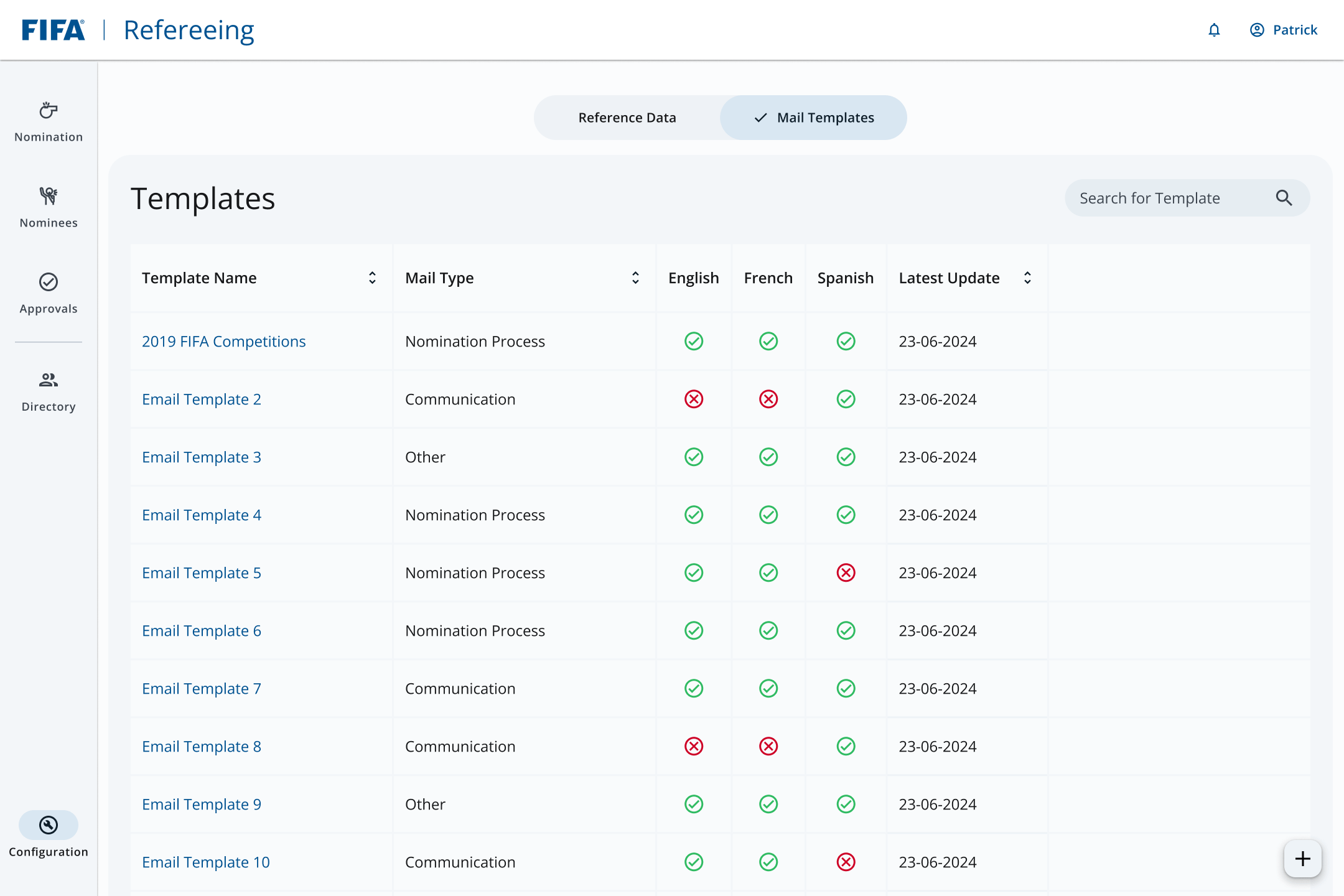The image size is (1344, 896).
Task: Select the Mail Templates tab
Action: 813,118
